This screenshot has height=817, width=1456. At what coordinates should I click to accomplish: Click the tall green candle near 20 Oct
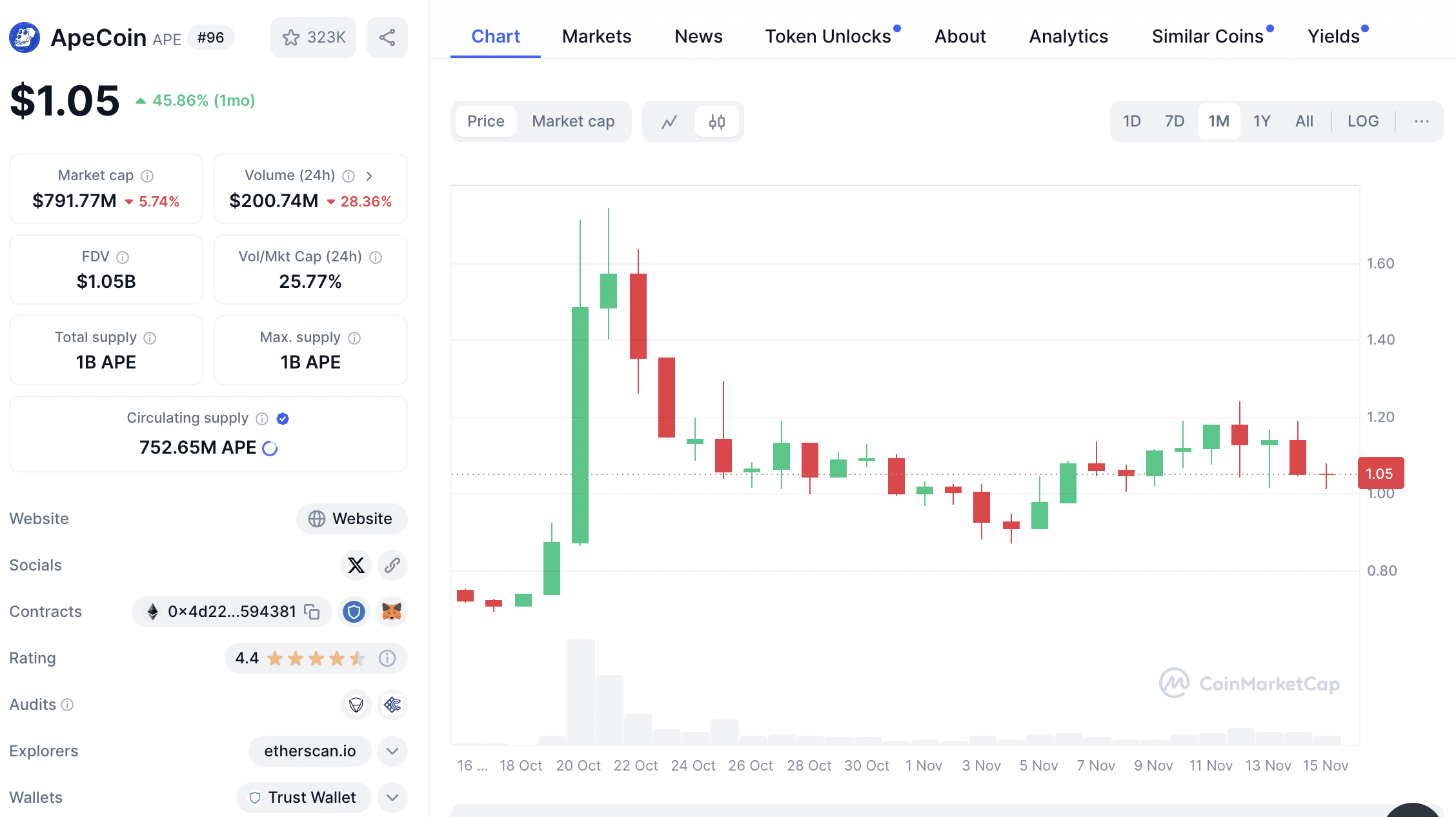click(x=580, y=425)
